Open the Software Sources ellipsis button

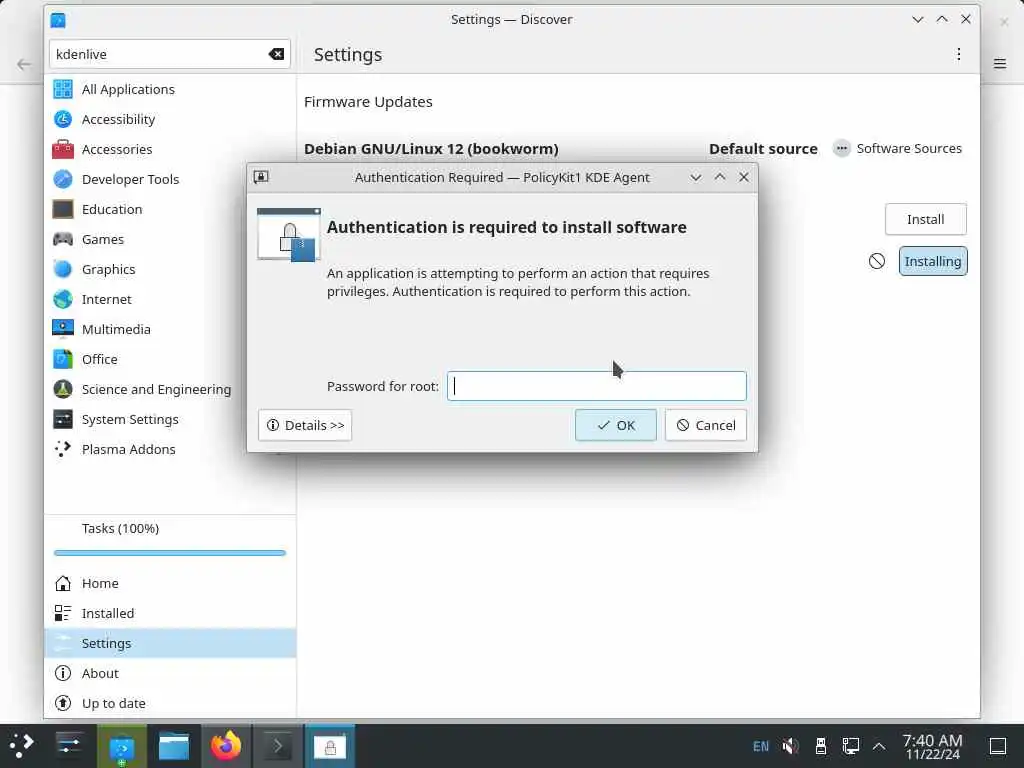pyautogui.click(x=842, y=149)
